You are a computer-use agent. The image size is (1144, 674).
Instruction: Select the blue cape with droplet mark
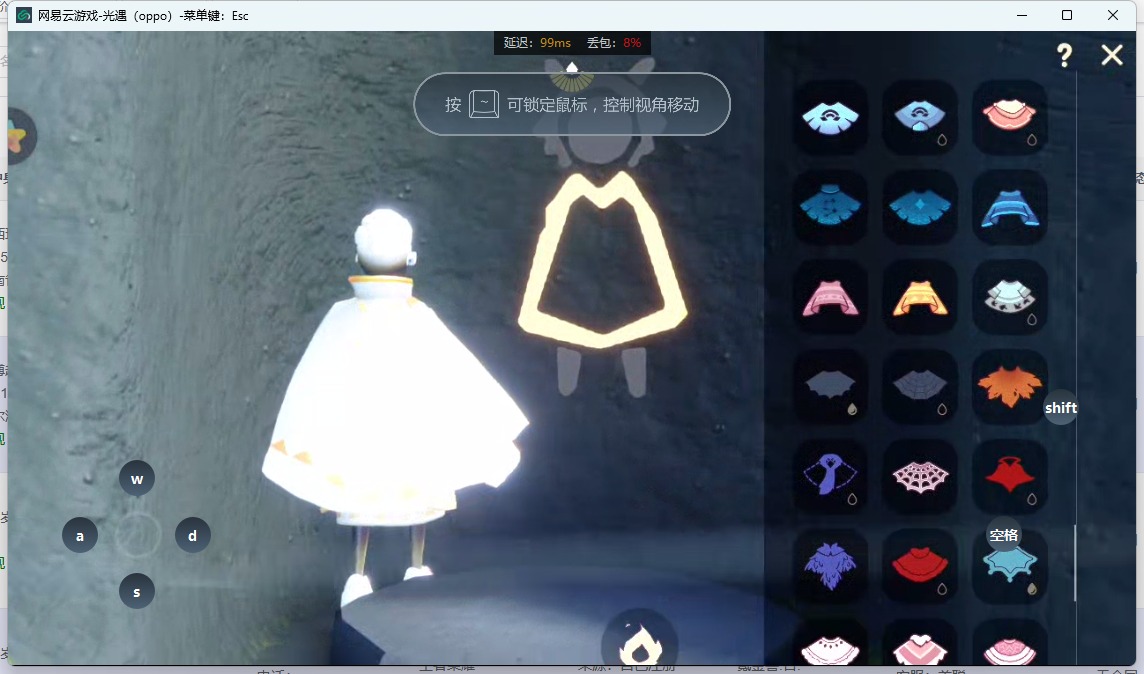[920, 117]
